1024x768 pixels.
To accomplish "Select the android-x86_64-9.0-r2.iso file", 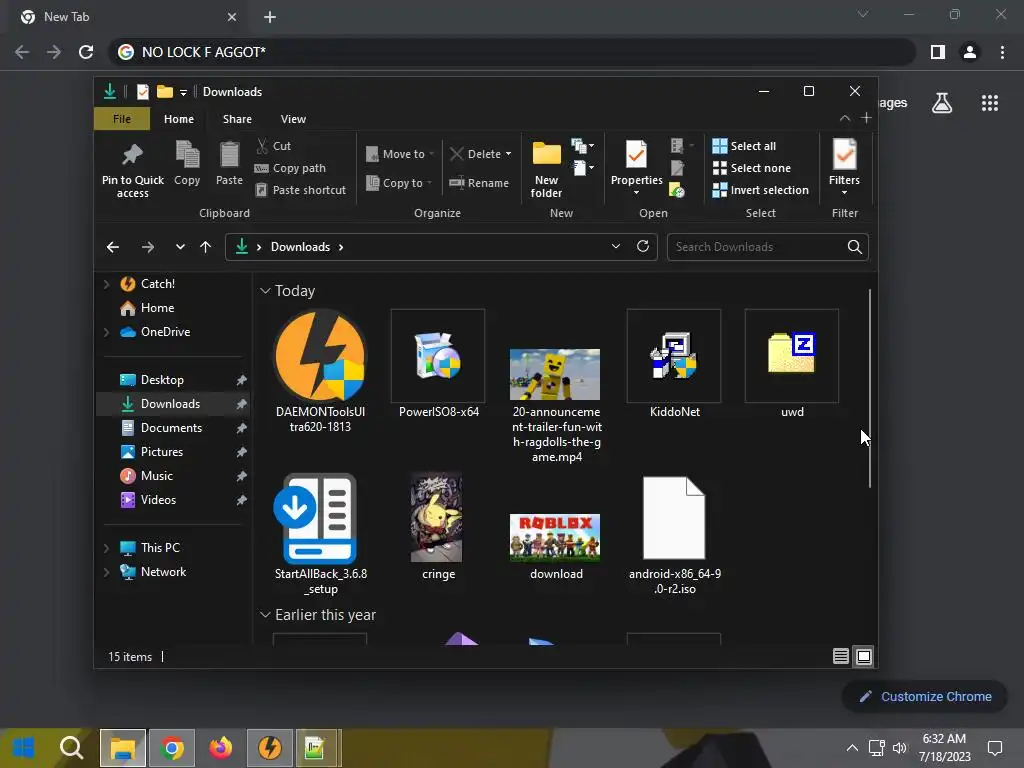I will tap(675, 534).
